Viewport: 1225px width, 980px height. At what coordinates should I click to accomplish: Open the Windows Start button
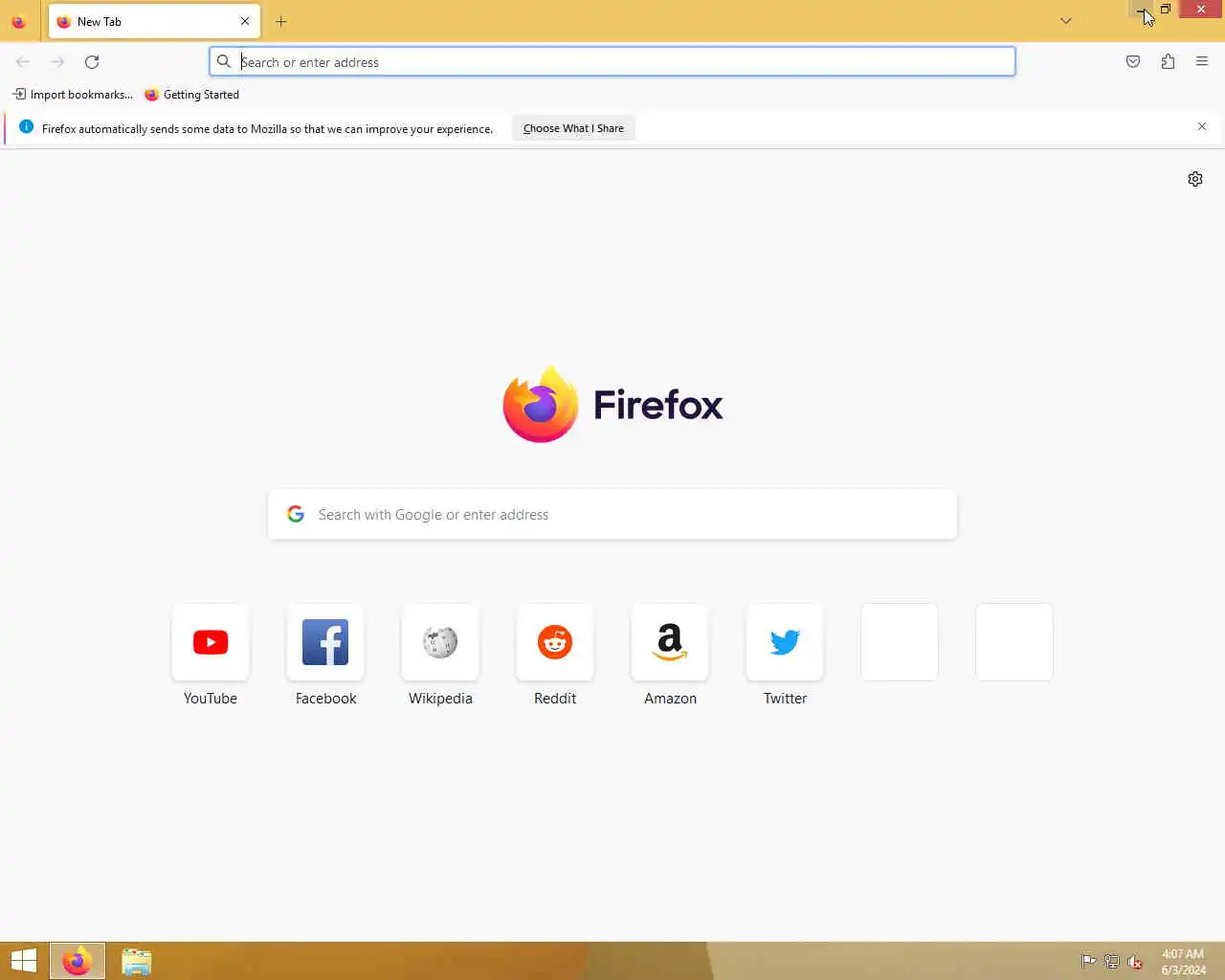23,961
